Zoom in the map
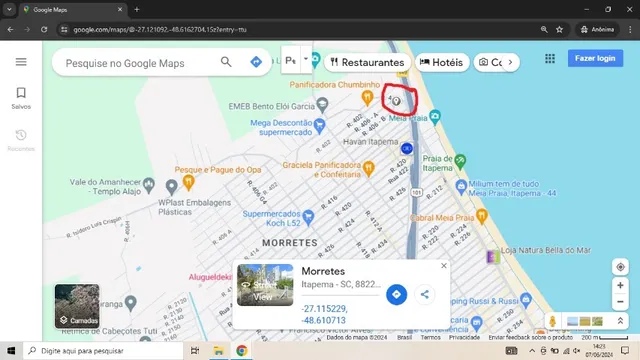This screenshot has width=640, height=360. pos(620,285)
